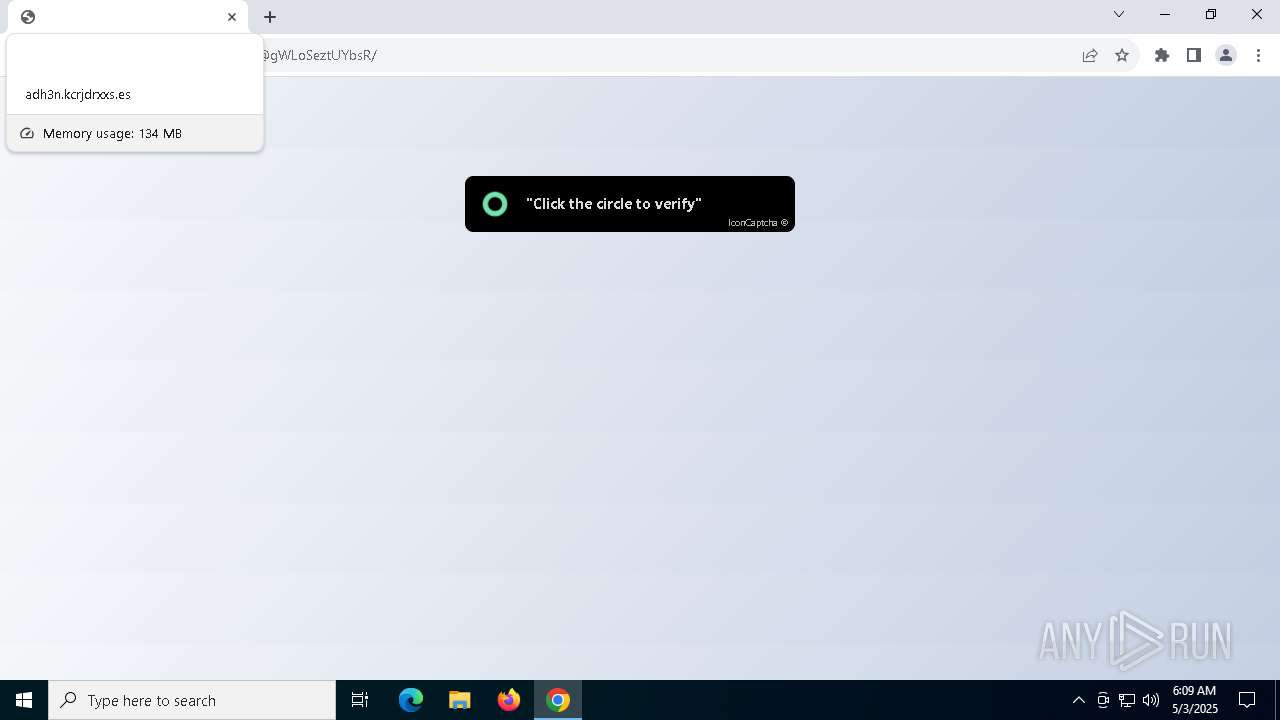Restore down the Chrome window
The width and height of the screenshot is (1280, 720).
point(1211,14)
